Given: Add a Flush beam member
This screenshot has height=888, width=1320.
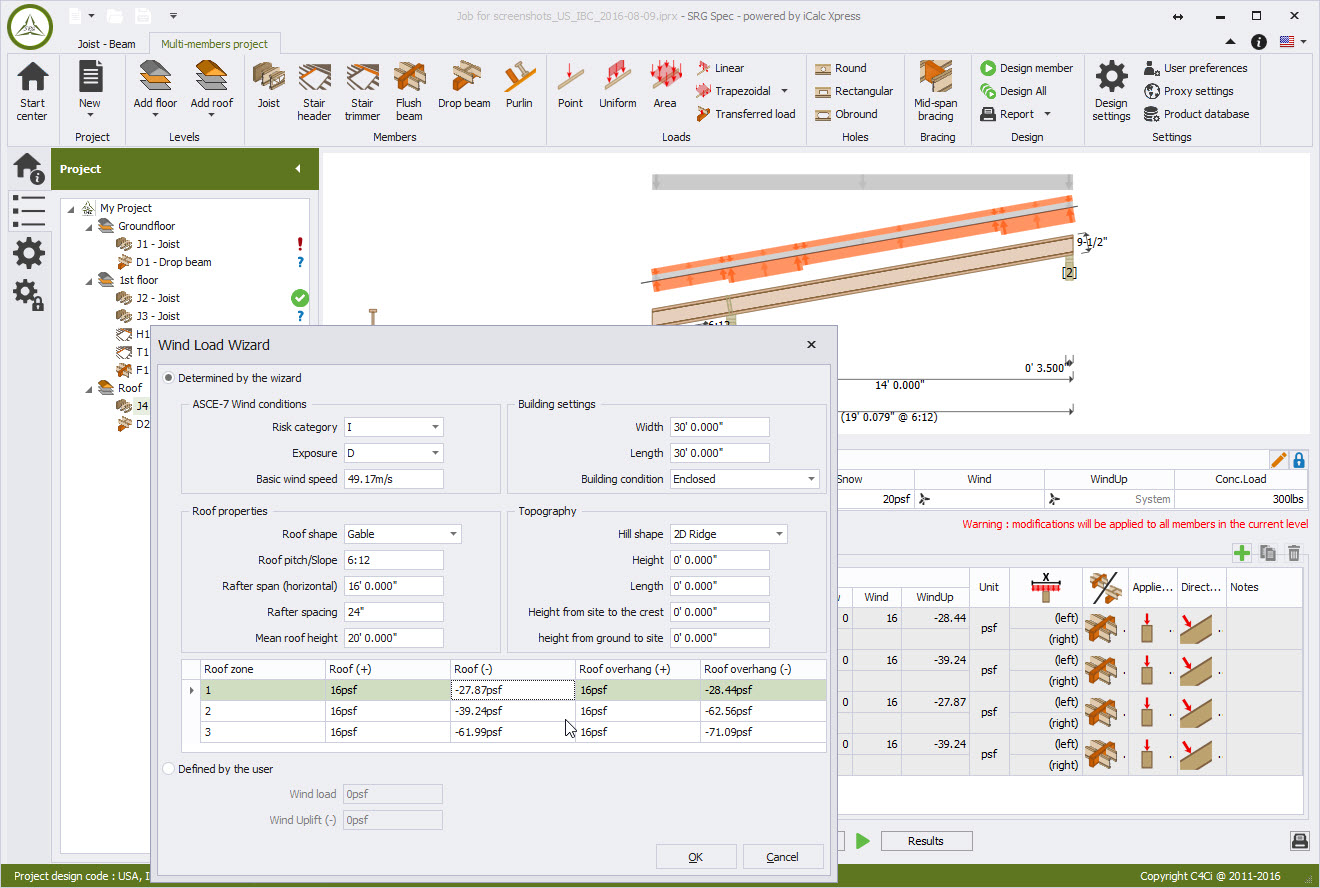Looking at the screenshot, I should 409,92.
